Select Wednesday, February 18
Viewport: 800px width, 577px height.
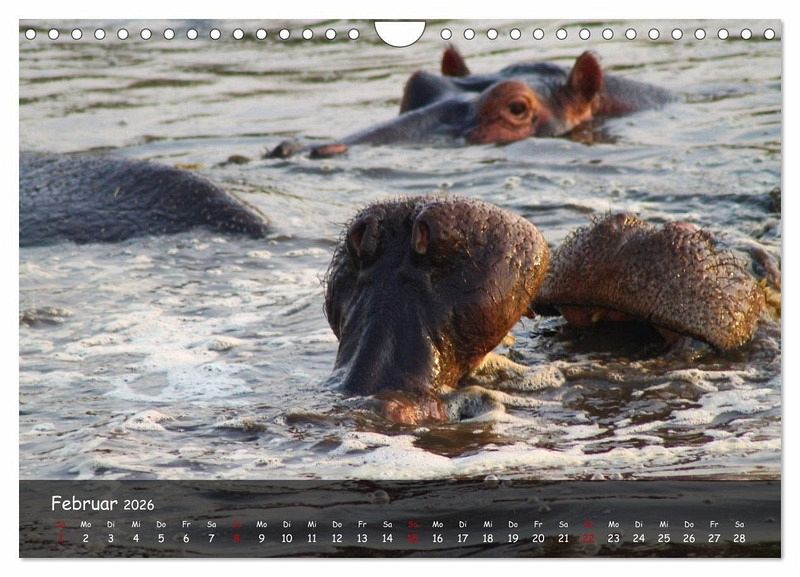pyautogui.click(x=488, y=538)
